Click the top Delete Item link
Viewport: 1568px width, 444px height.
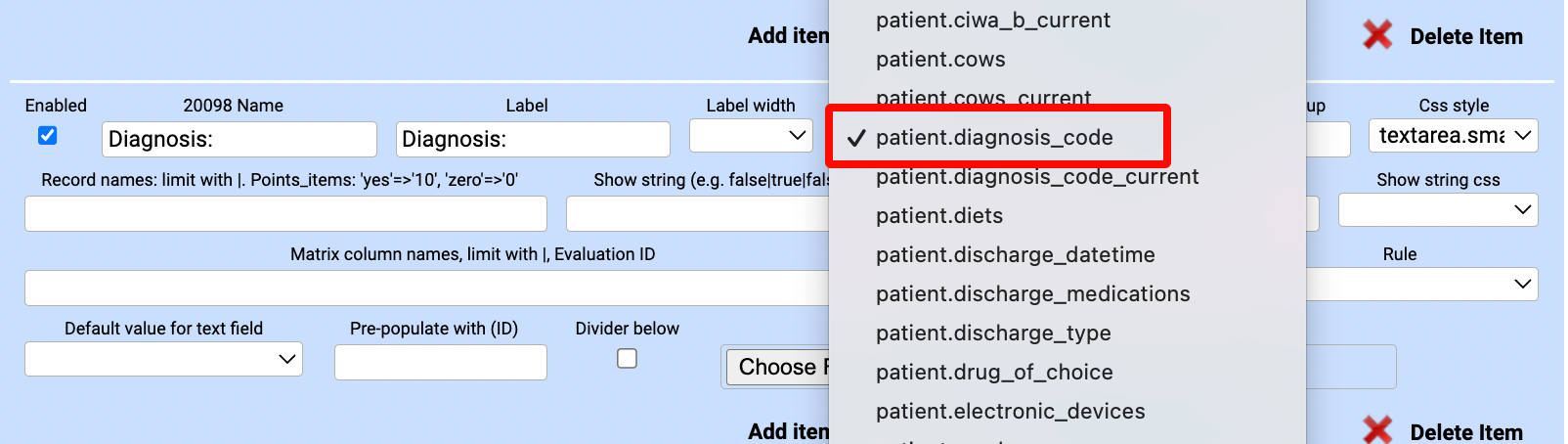(x=1465, y=37)
